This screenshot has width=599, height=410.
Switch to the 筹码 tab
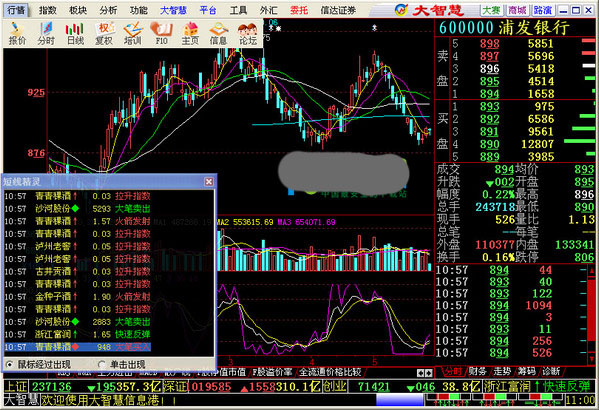point(526,371)
